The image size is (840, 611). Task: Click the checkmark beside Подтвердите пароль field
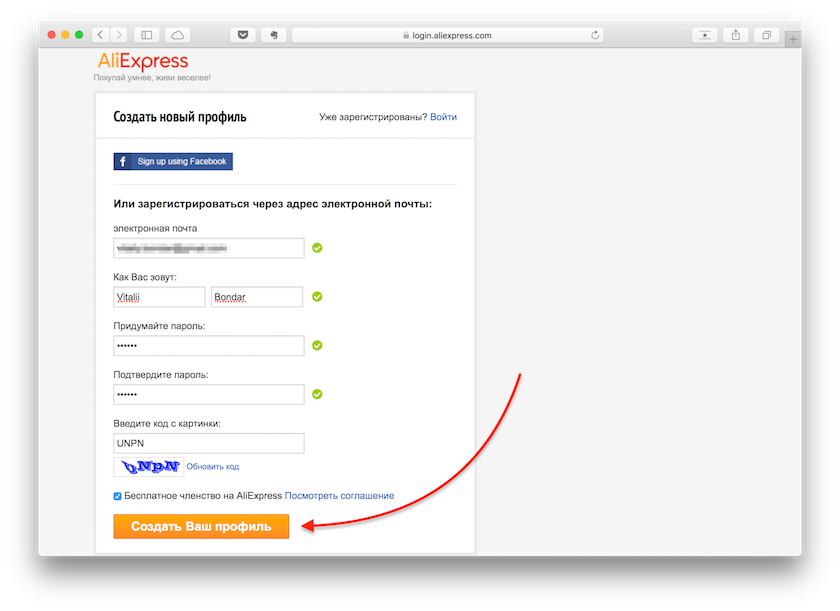click(317, 394)
